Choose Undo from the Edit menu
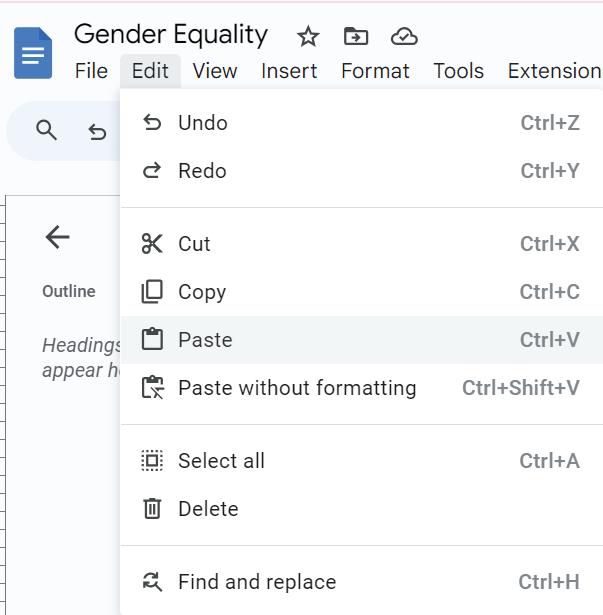603x615 pixels. (202, 123)
